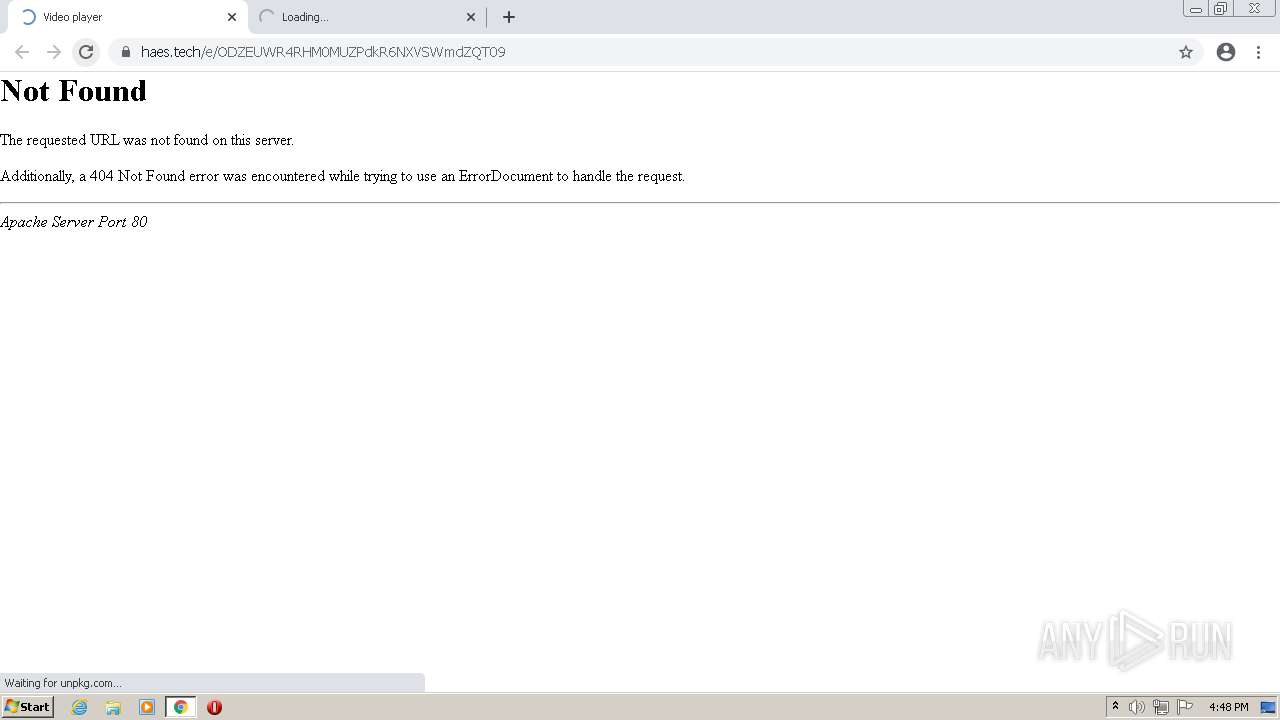View site security lock info
This screenshot has width=1280, height=720.
click(125, 52)
